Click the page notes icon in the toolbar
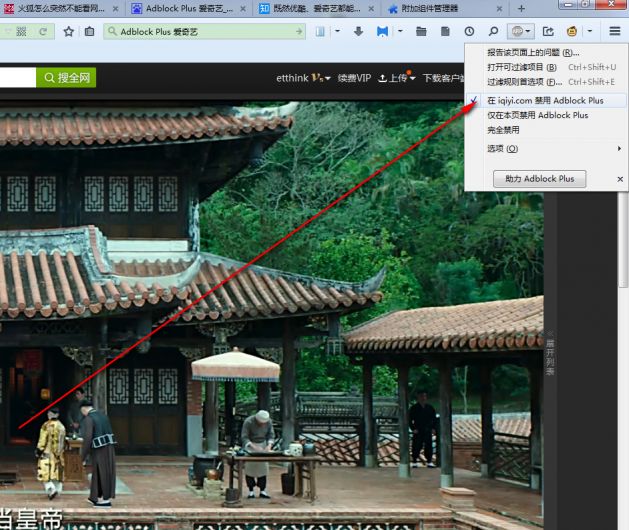The width and height of the screenshot is (629, 530). 445,31
